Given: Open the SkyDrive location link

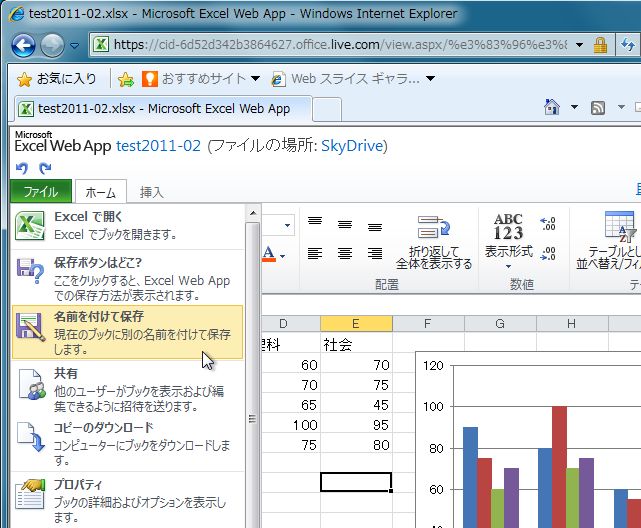Looking at the screenshot, I should (352, 146).
